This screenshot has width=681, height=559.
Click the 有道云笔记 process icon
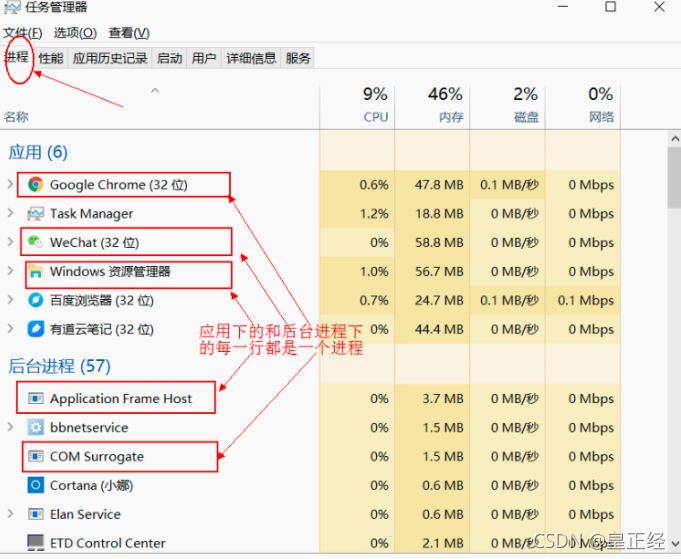click(35, 329)
